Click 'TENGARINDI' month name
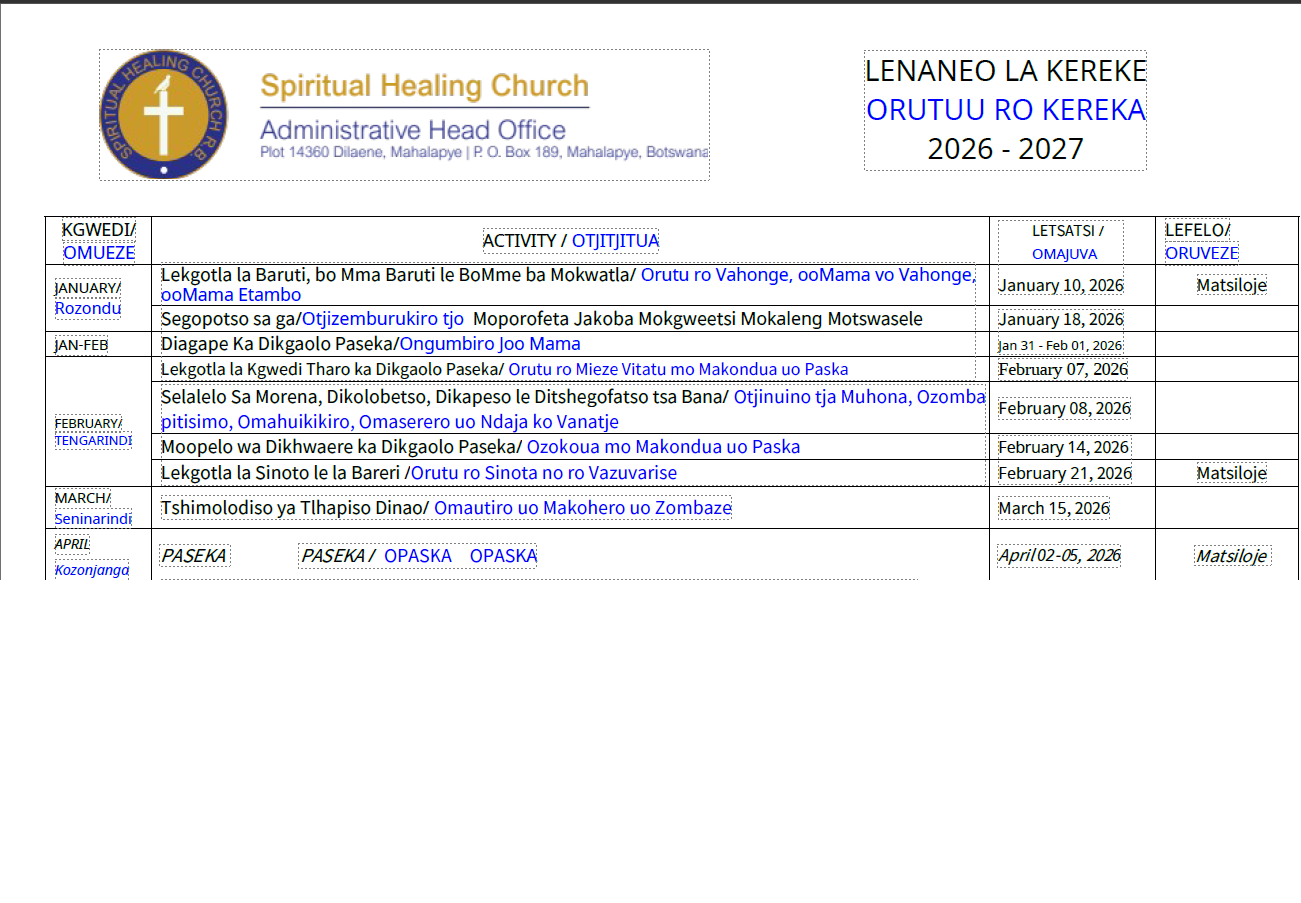The height and width of the screenshot is (903, 1301). pos(93,441)
